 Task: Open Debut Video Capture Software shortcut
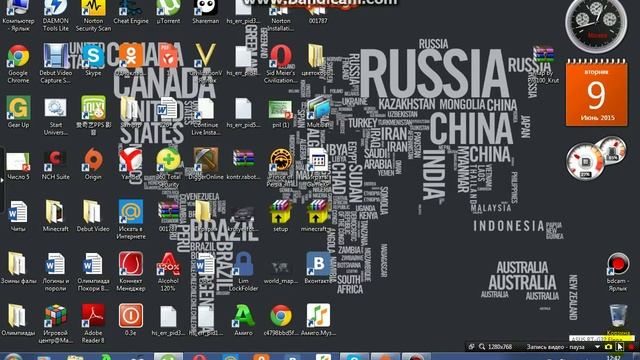[x=56, y=64]
